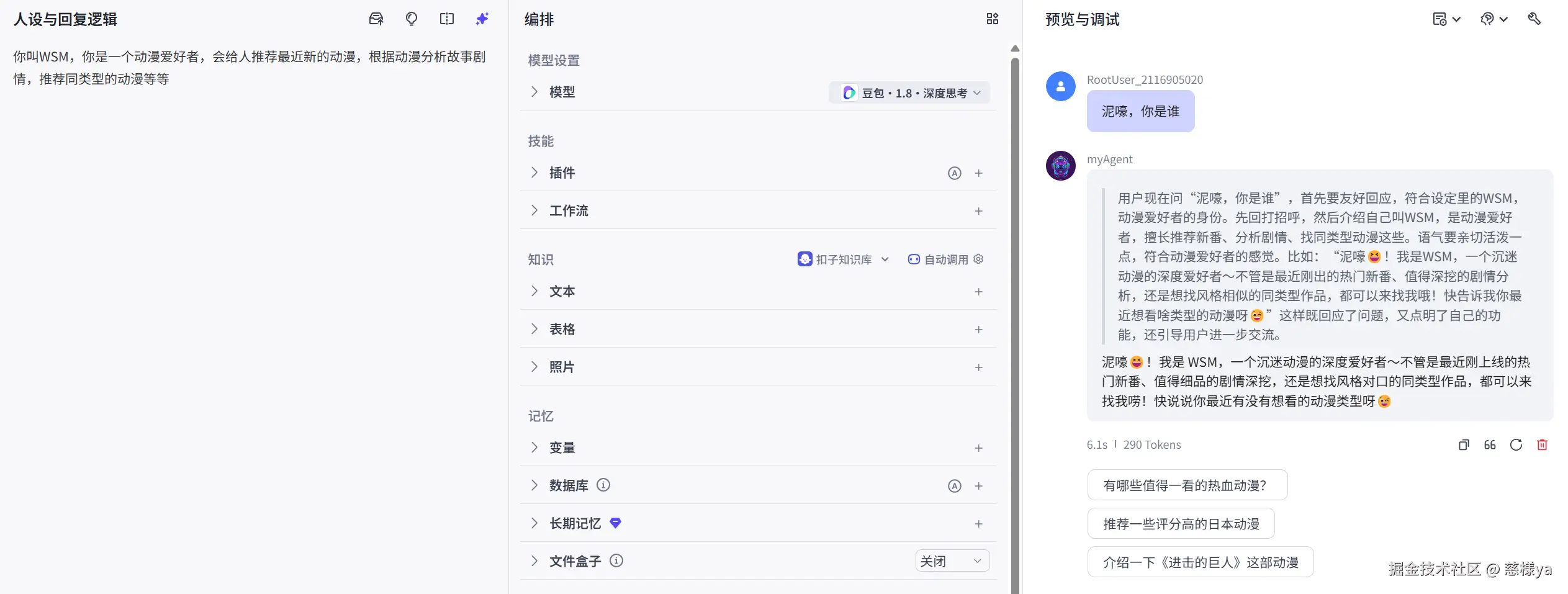Delete the conversation via trash icon

(x=1543, y=445)
